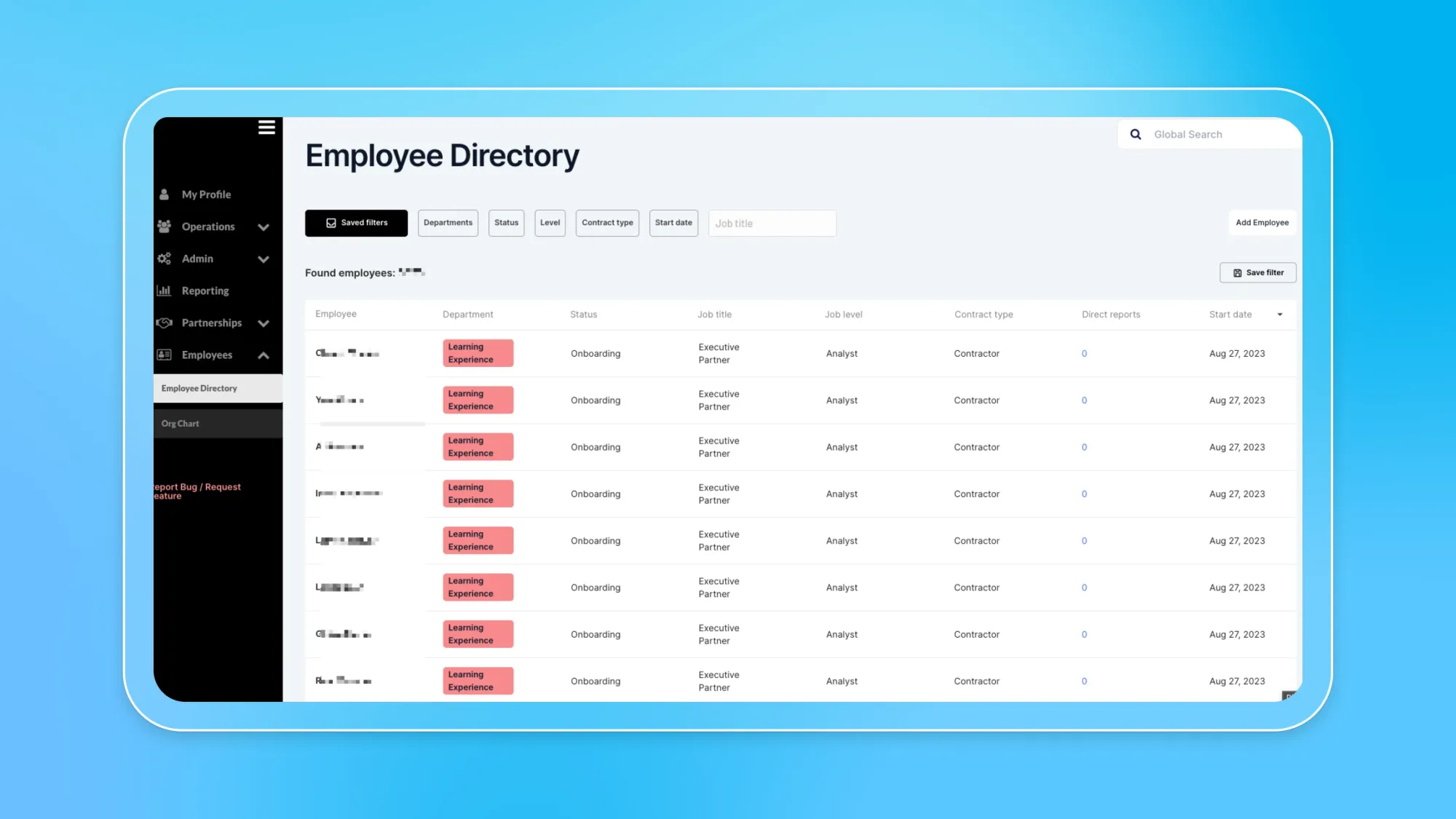Open the Start date column sort dropdown
This screenshot has height=819, width=1456.
tap(1280, 314)
